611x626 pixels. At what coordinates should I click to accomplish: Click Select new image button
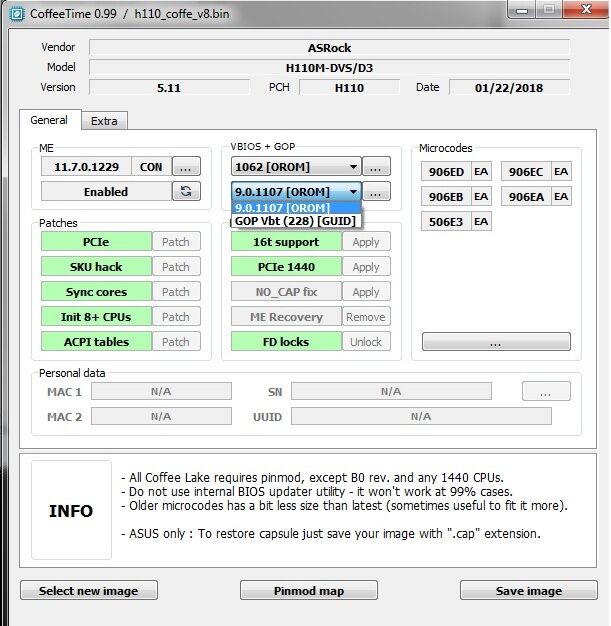(x=89, y=590)
